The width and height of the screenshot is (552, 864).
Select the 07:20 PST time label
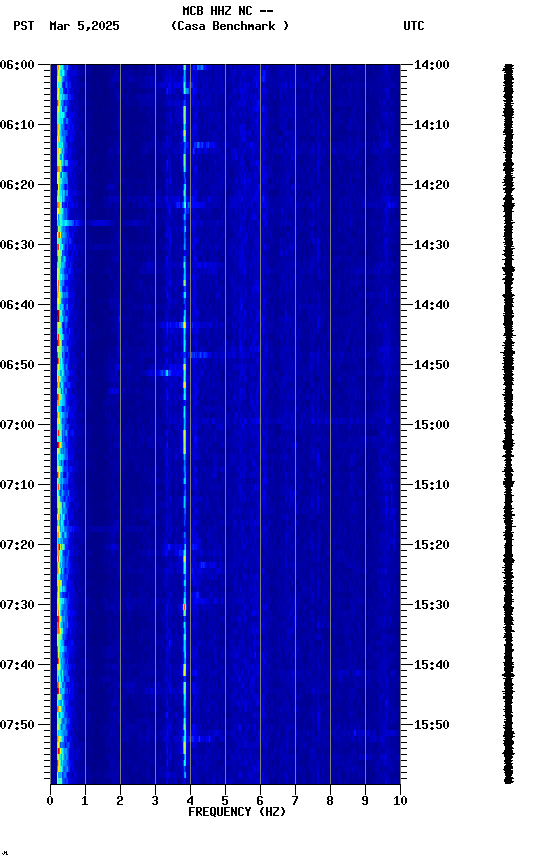click(17, 545)
